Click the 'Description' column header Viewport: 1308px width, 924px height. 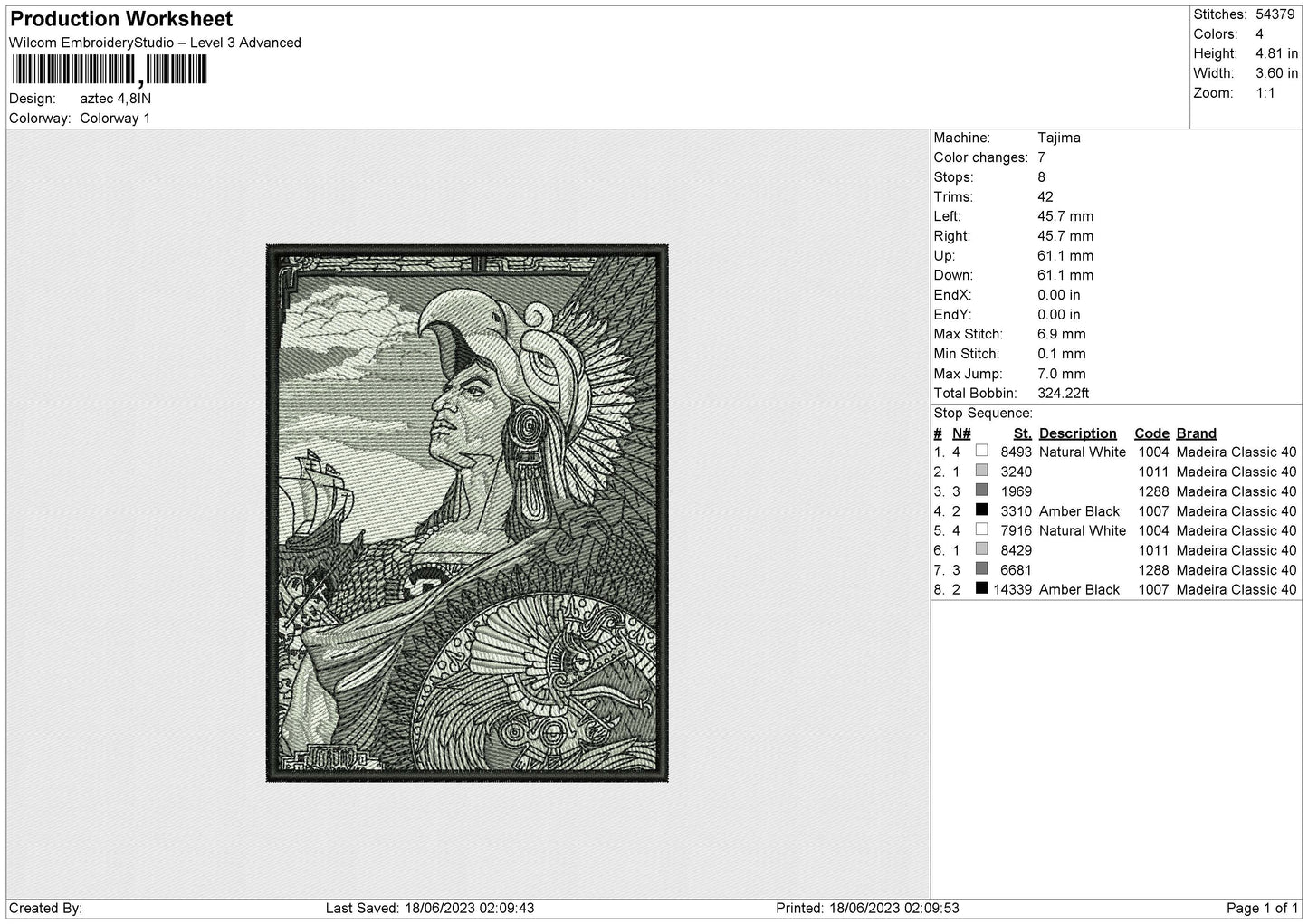1078,433
